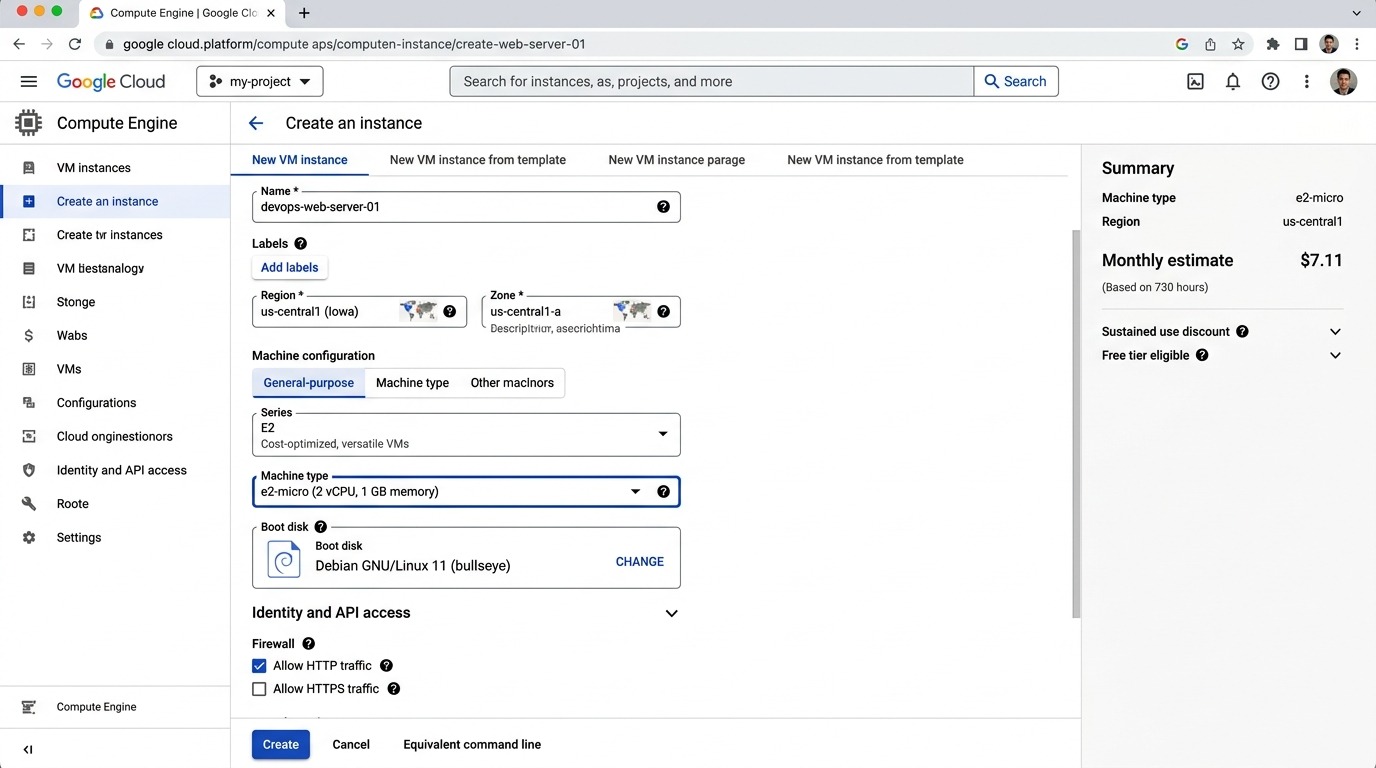Expand Identity and API access section

pos(671,613)
